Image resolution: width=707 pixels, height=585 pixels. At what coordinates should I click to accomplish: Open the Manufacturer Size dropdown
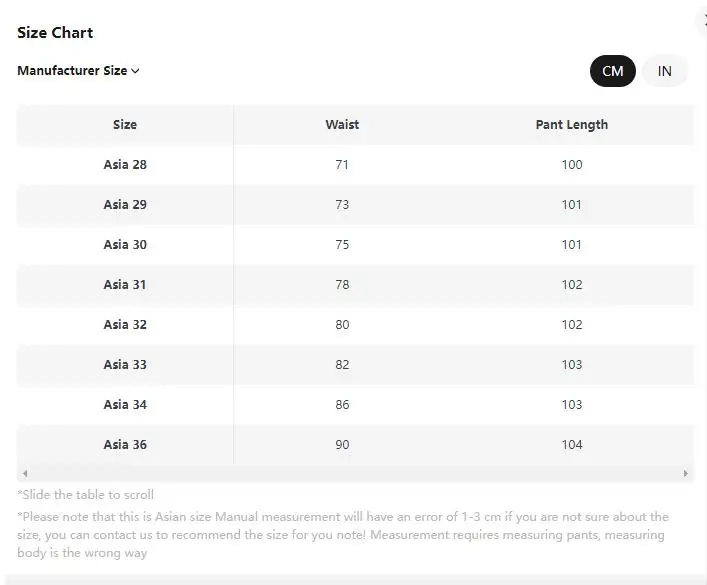78,71
